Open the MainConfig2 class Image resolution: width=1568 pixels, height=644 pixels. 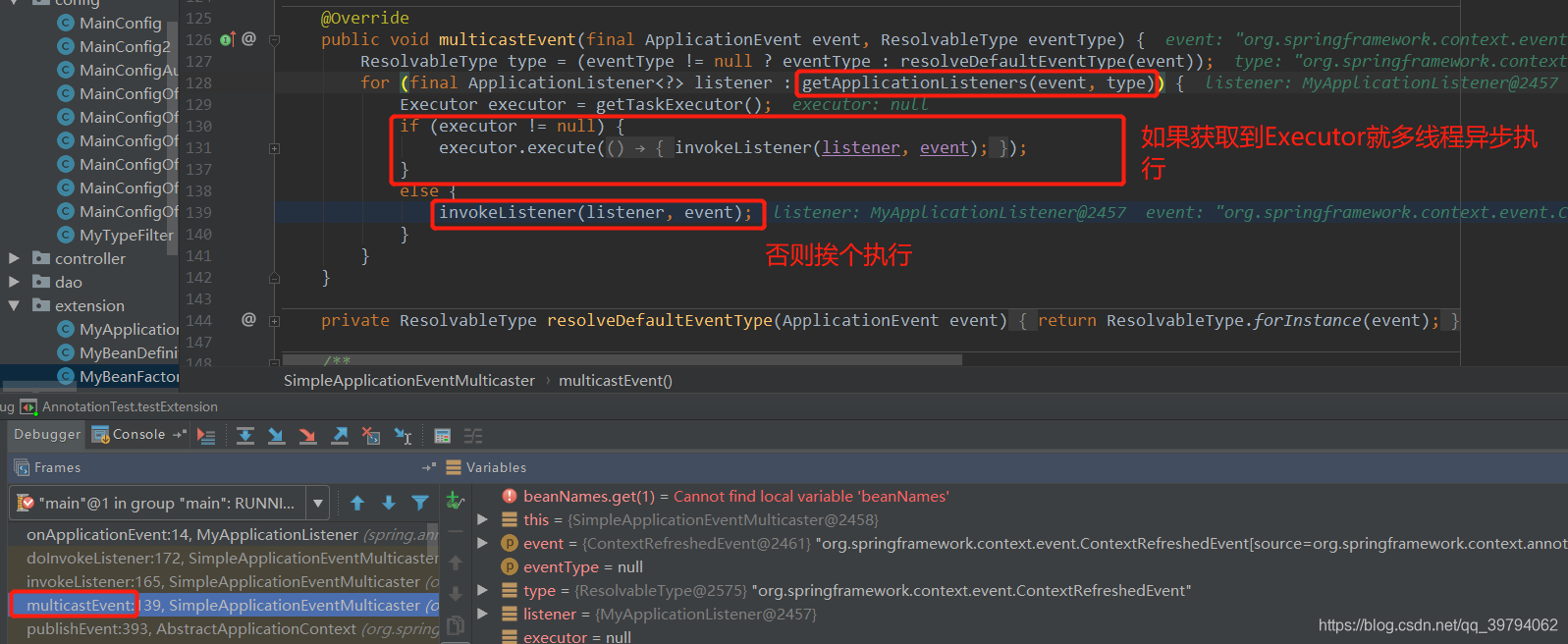[x=125, y=46]
